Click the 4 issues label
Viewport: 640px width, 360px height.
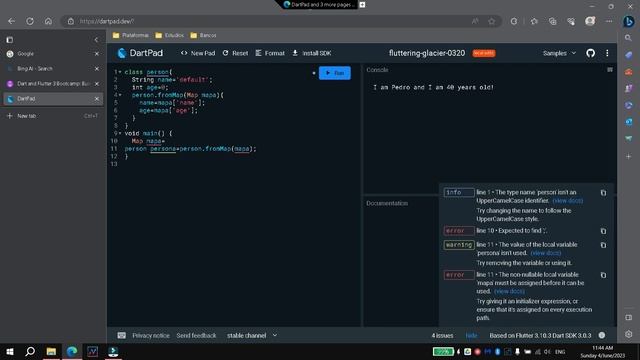(x=442, y=336)
